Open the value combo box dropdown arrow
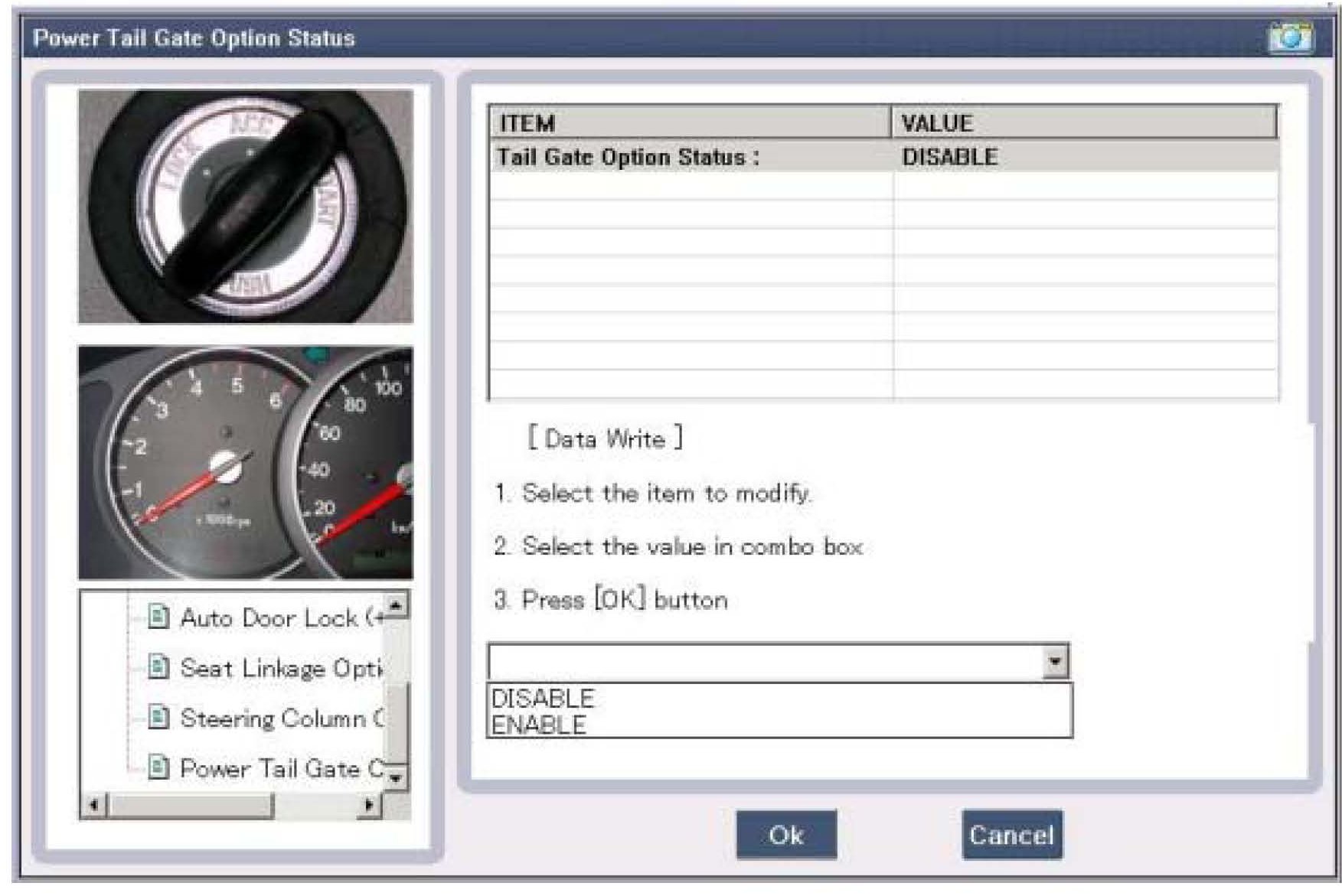This screenshot has width=1342, height=896. click(1055, 662)
